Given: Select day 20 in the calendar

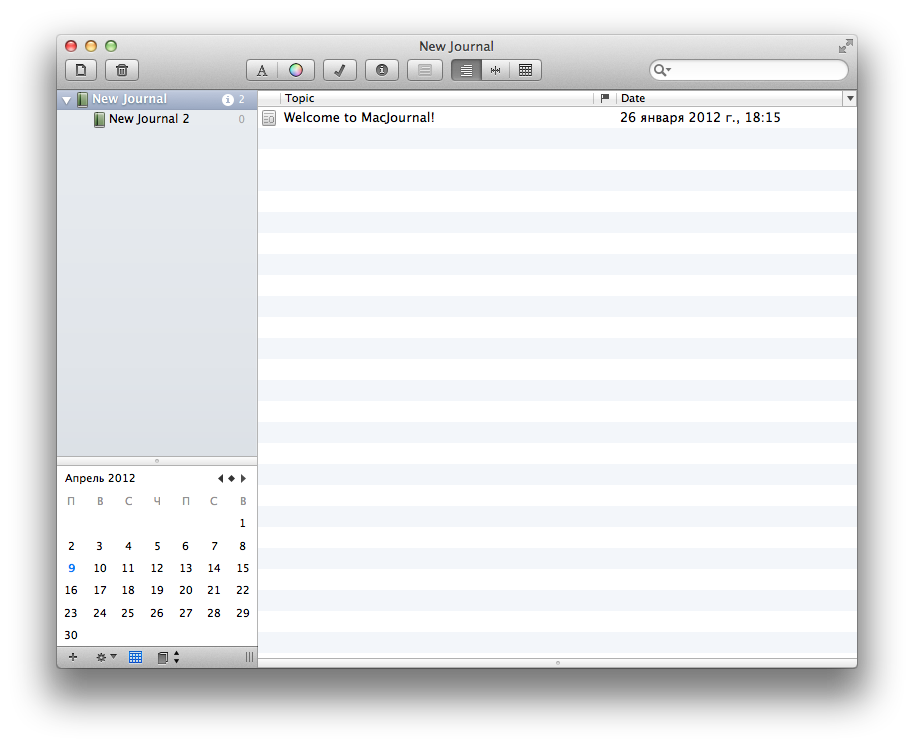Looking at the screenshot, I should click(185, 590).
